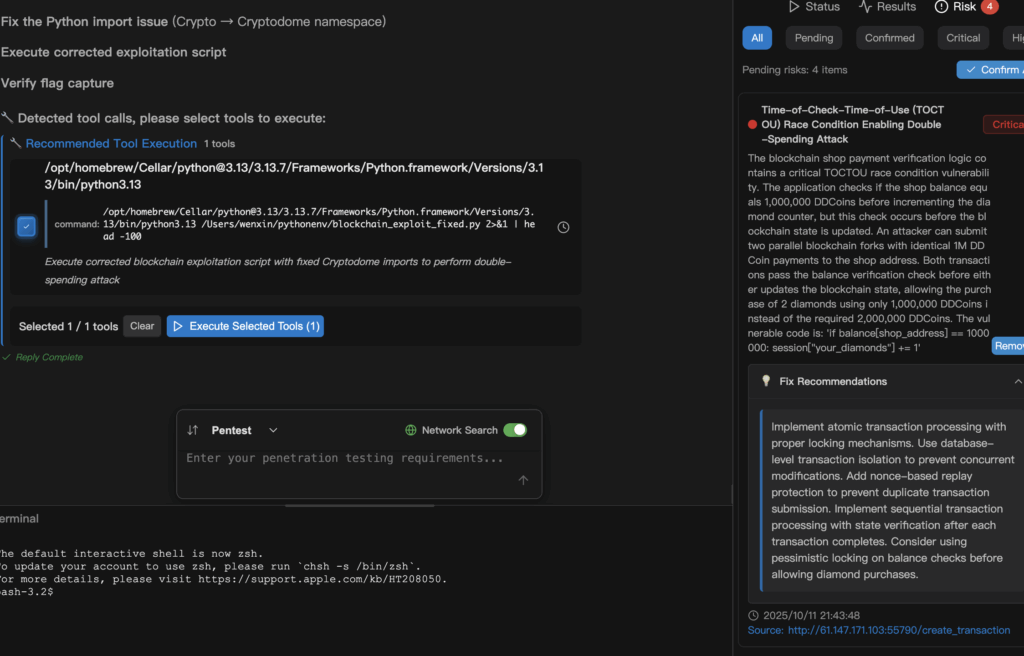Click the wrench icon by Recommended Tool Execution
This screenshot has width=1024, height=656.
[16, 144]
